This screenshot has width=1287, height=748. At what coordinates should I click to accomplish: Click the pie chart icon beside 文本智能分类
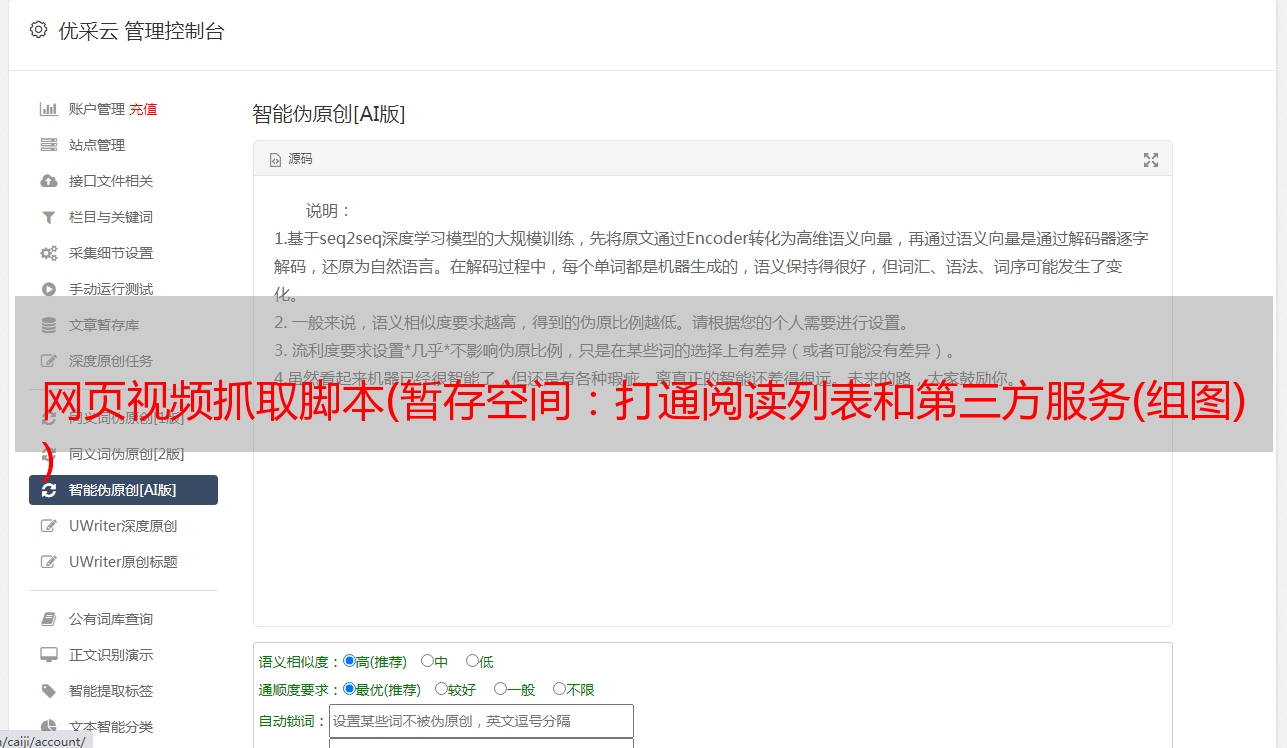48,727
